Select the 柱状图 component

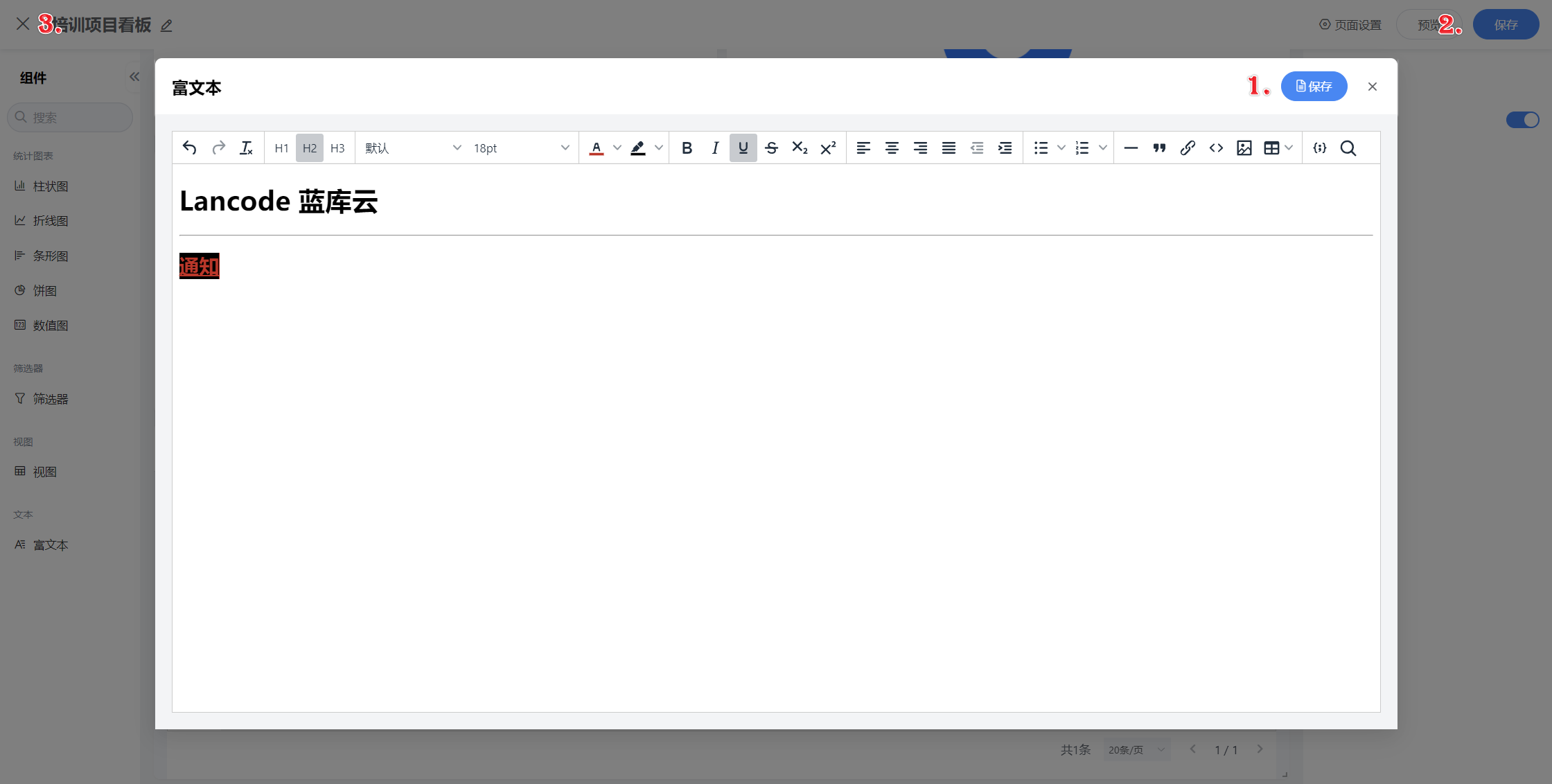(42, 186)
